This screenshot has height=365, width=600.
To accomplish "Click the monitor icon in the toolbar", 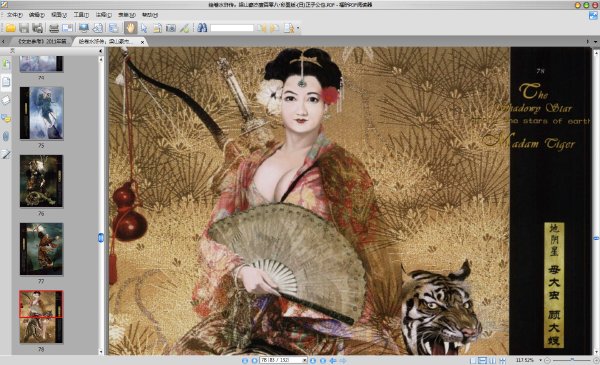I will click(x=83, y=28).
